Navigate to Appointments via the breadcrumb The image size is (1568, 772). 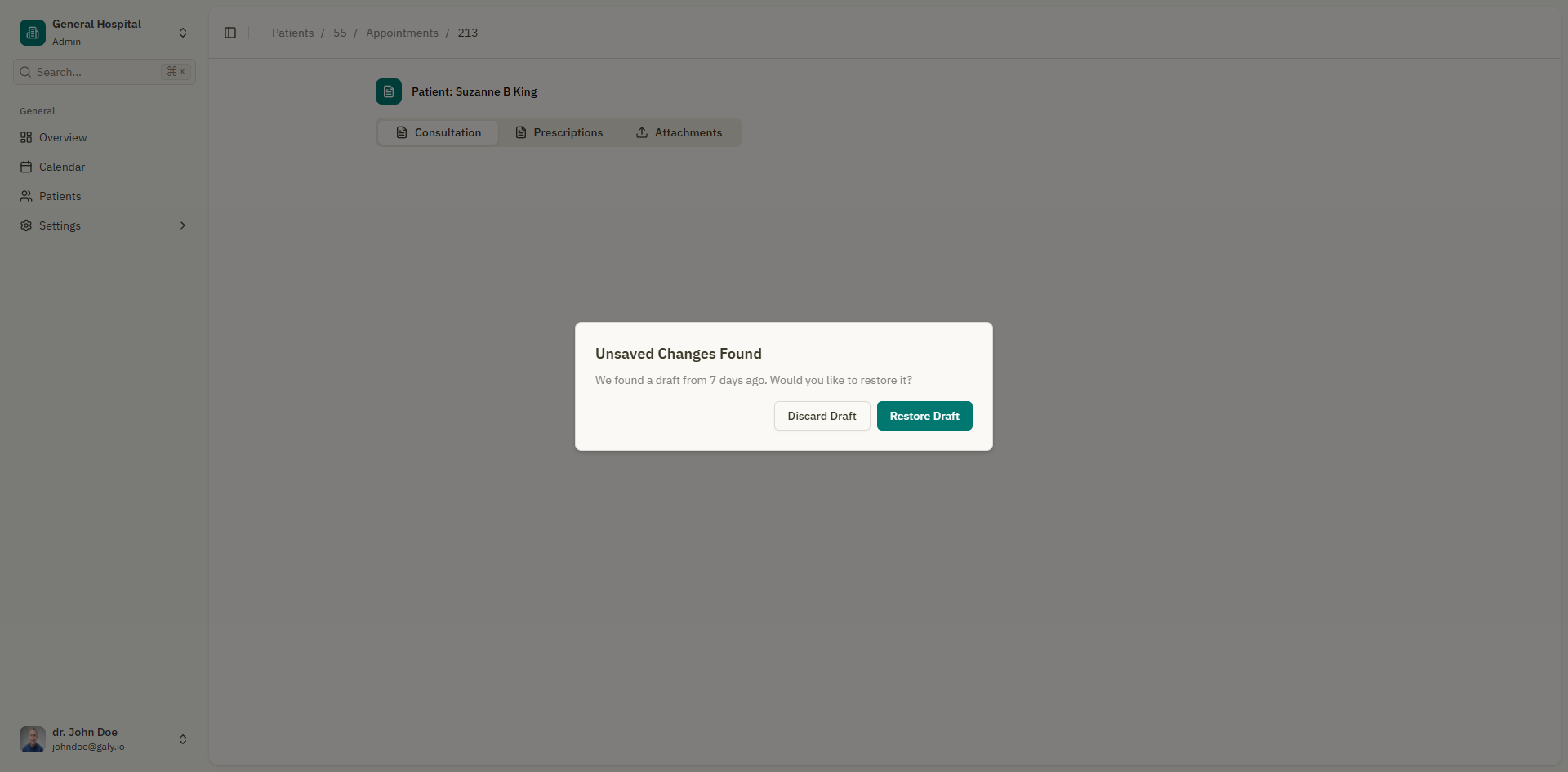[401, 33]
